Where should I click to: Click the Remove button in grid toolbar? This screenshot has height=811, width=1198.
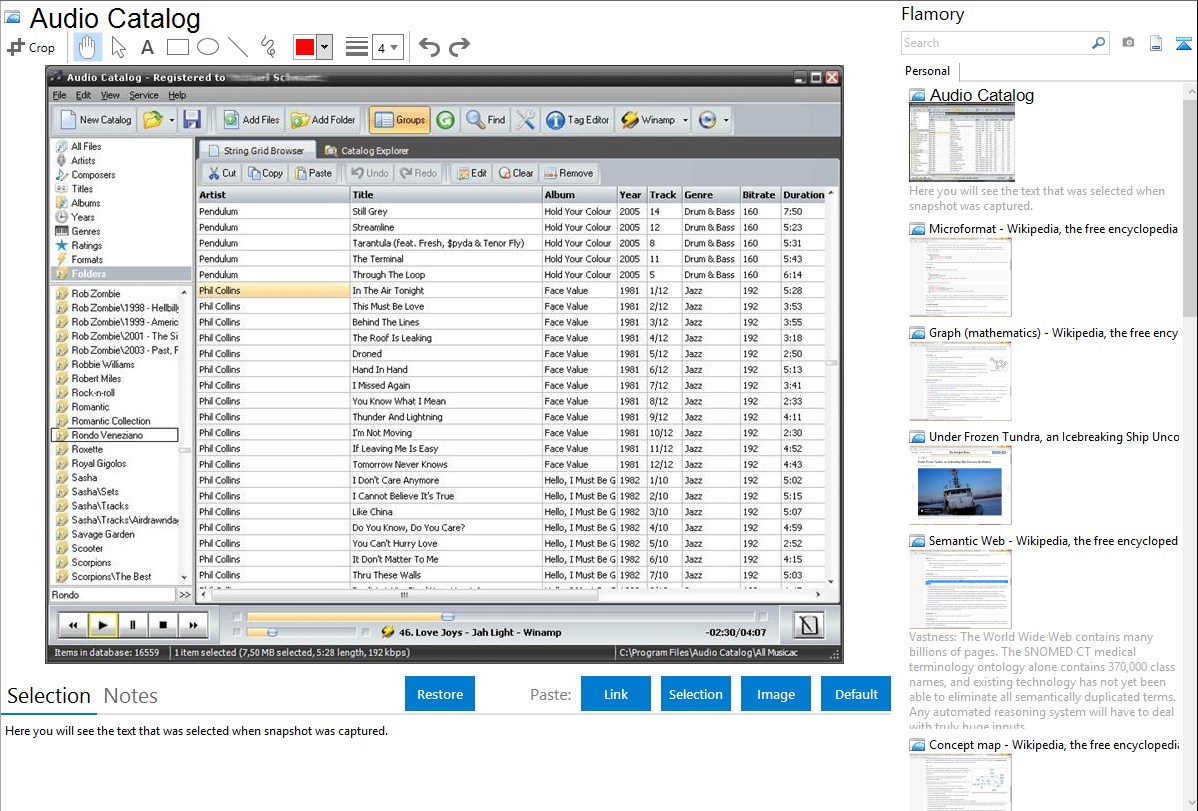(x=568, y=174)
